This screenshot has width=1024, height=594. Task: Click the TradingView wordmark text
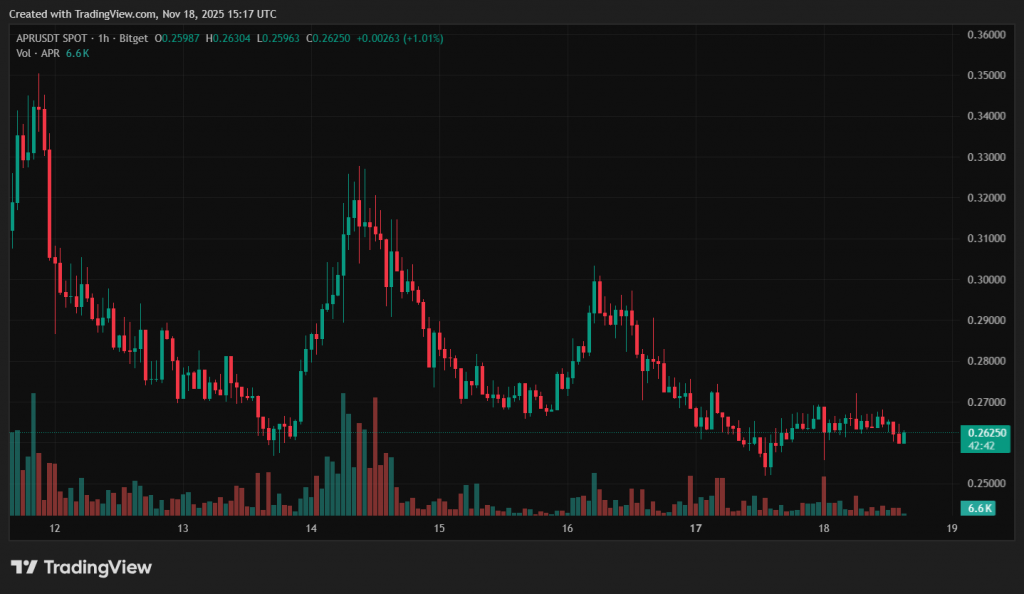[96, 567]
